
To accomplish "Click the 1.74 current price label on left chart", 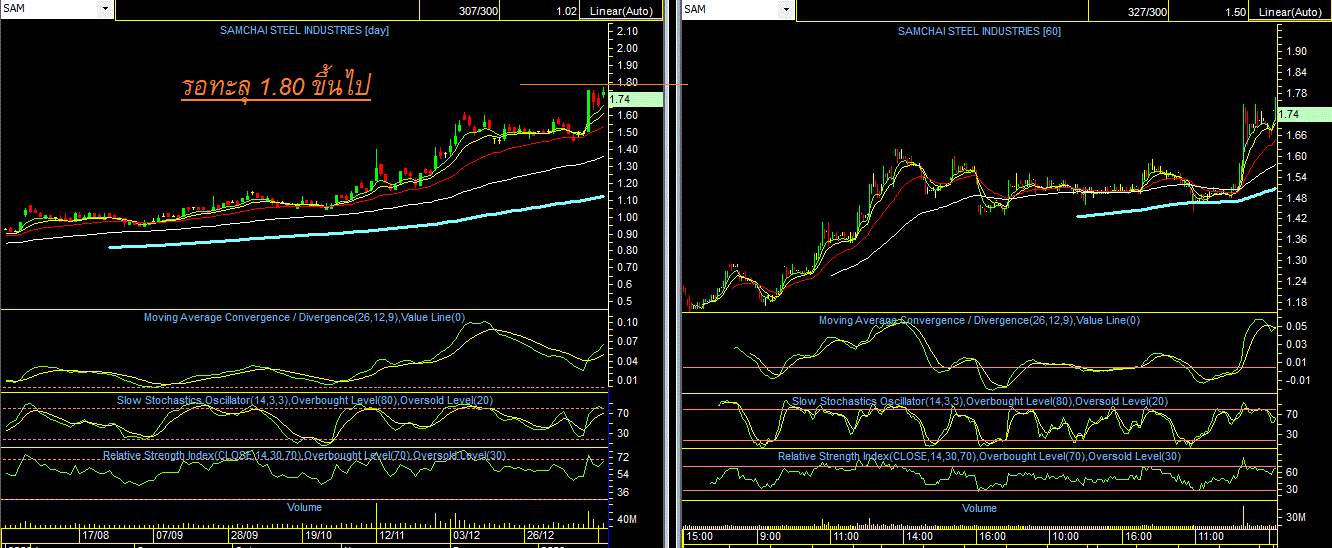I will 635,99.
